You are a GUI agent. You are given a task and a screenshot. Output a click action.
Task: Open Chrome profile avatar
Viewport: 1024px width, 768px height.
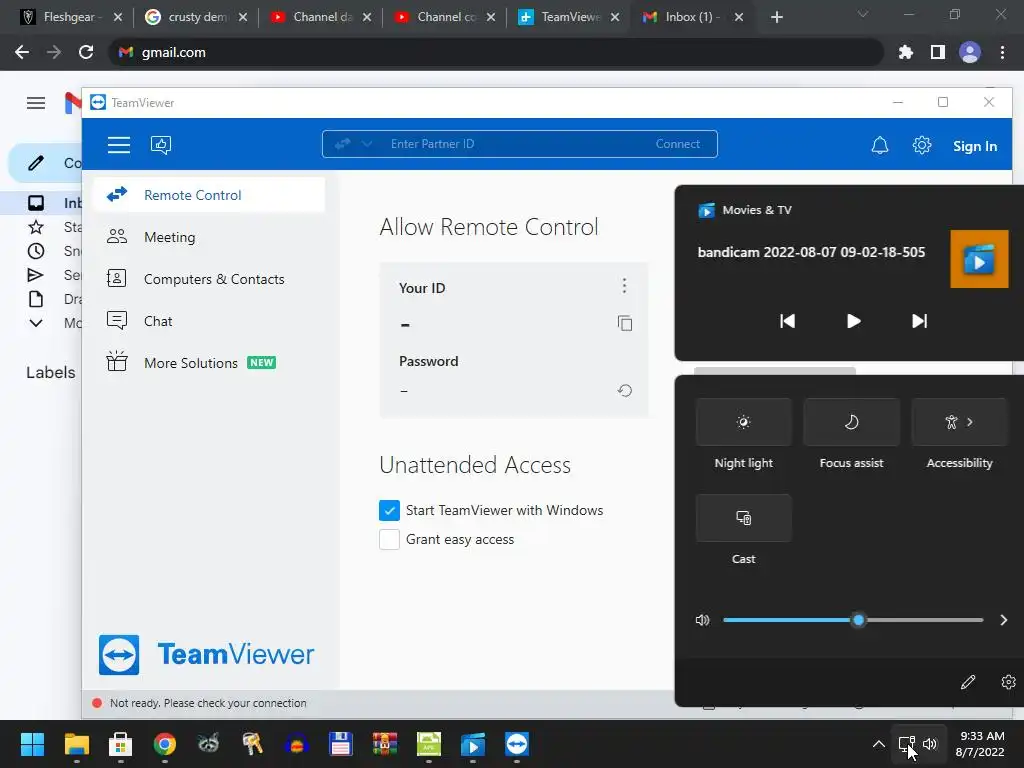coord(970,52)
